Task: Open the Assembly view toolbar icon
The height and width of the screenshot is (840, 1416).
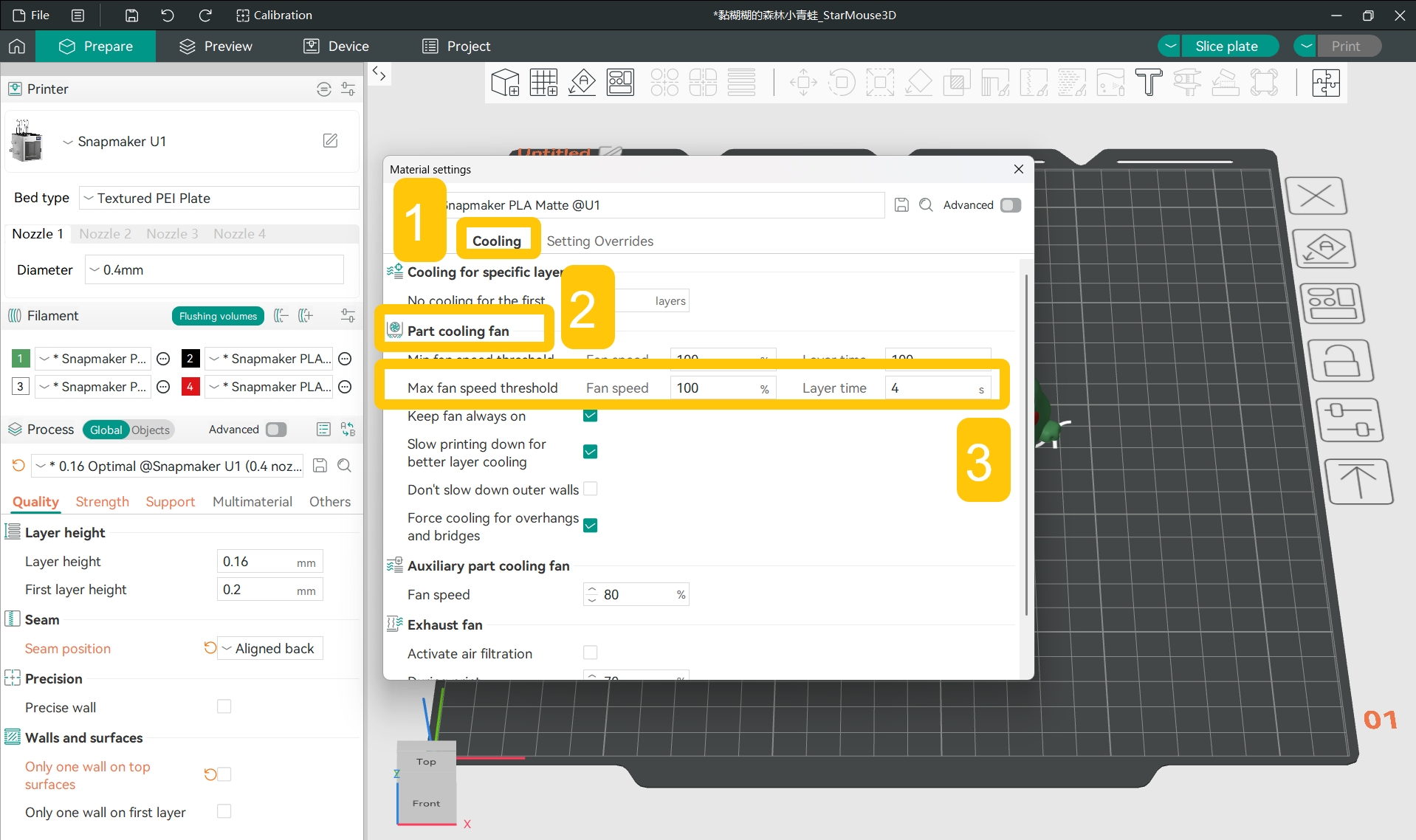Action: pos(1326,83)
